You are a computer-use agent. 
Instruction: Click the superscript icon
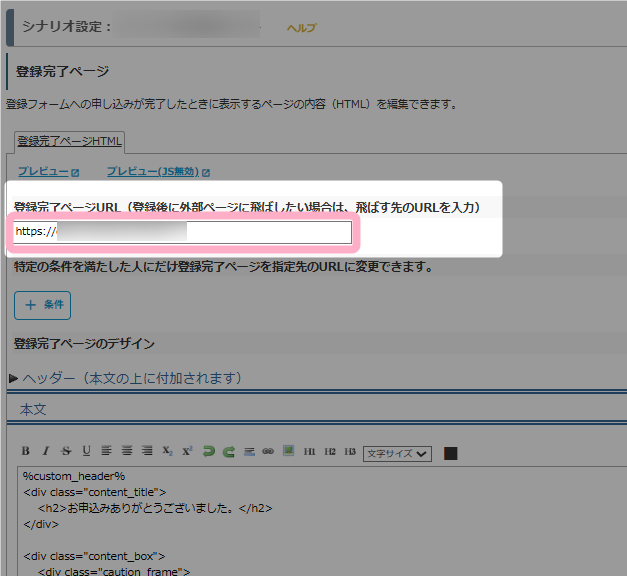[x=188, y=452]
